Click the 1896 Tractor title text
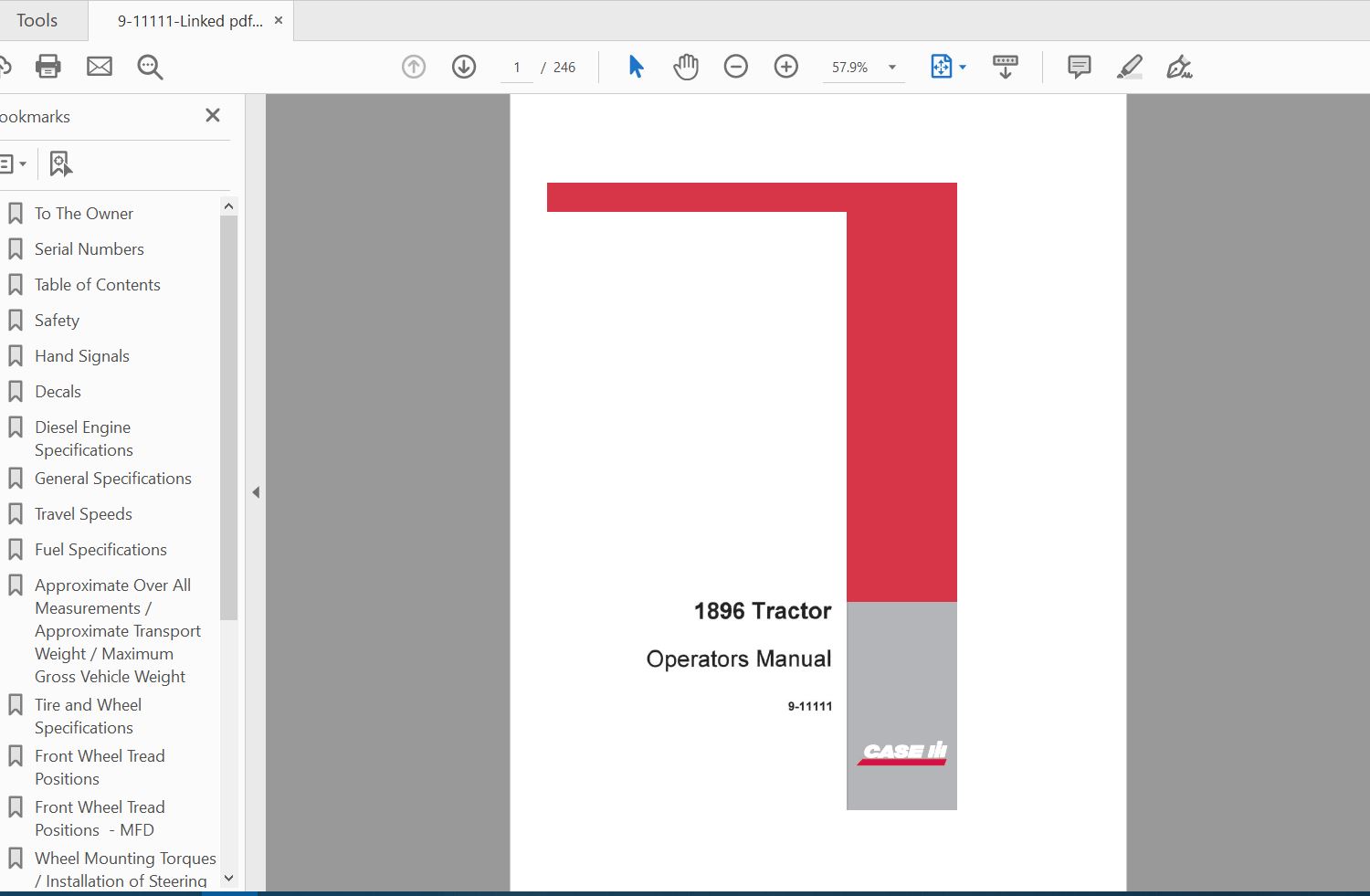 763,611
